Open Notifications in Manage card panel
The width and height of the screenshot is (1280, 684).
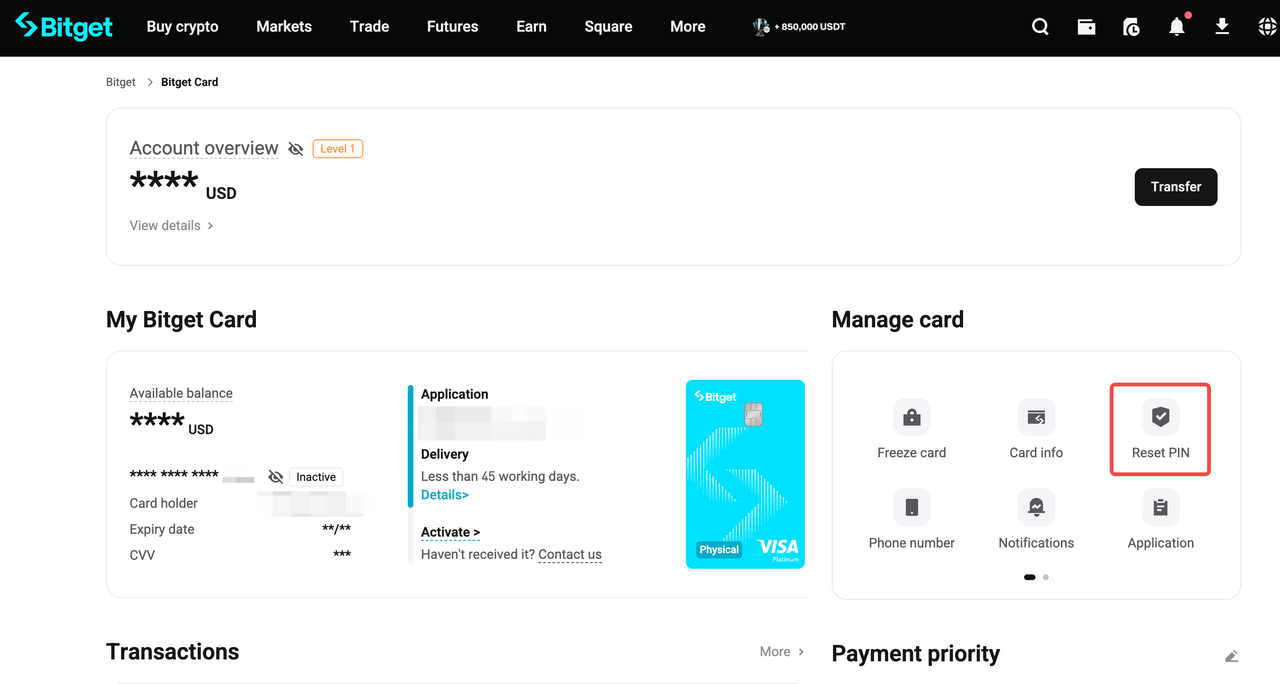pyautogui.click(x=1036, y=507)
